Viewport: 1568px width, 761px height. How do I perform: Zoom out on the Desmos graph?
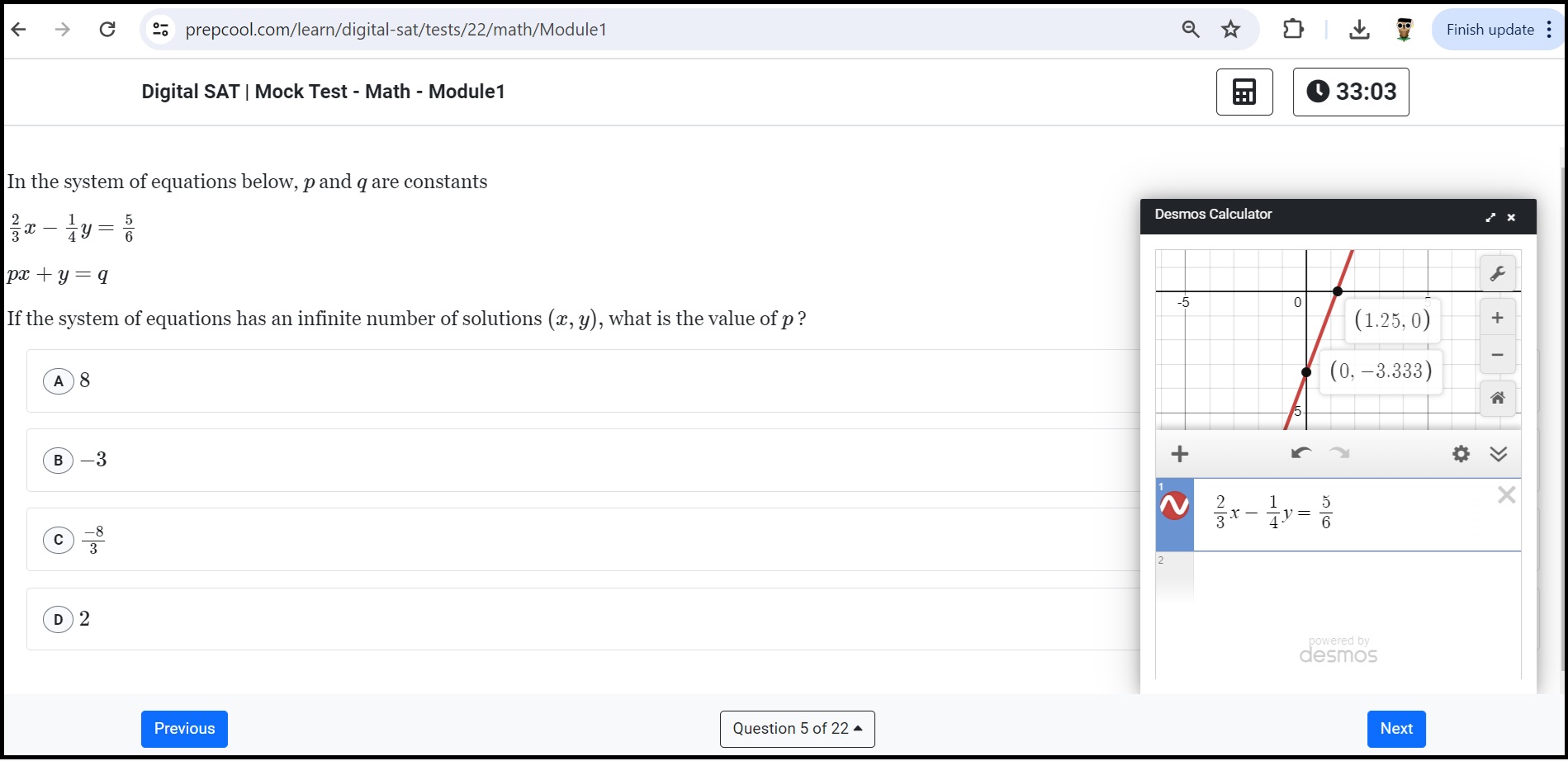coord(1497,355)
